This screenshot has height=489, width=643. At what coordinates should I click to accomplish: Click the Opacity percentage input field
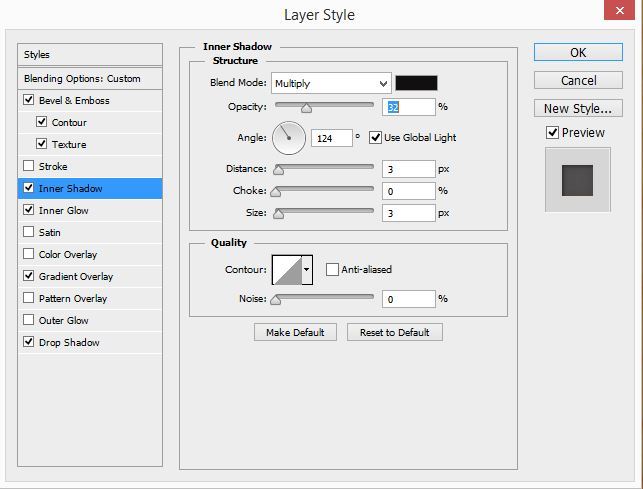point(408,107)
